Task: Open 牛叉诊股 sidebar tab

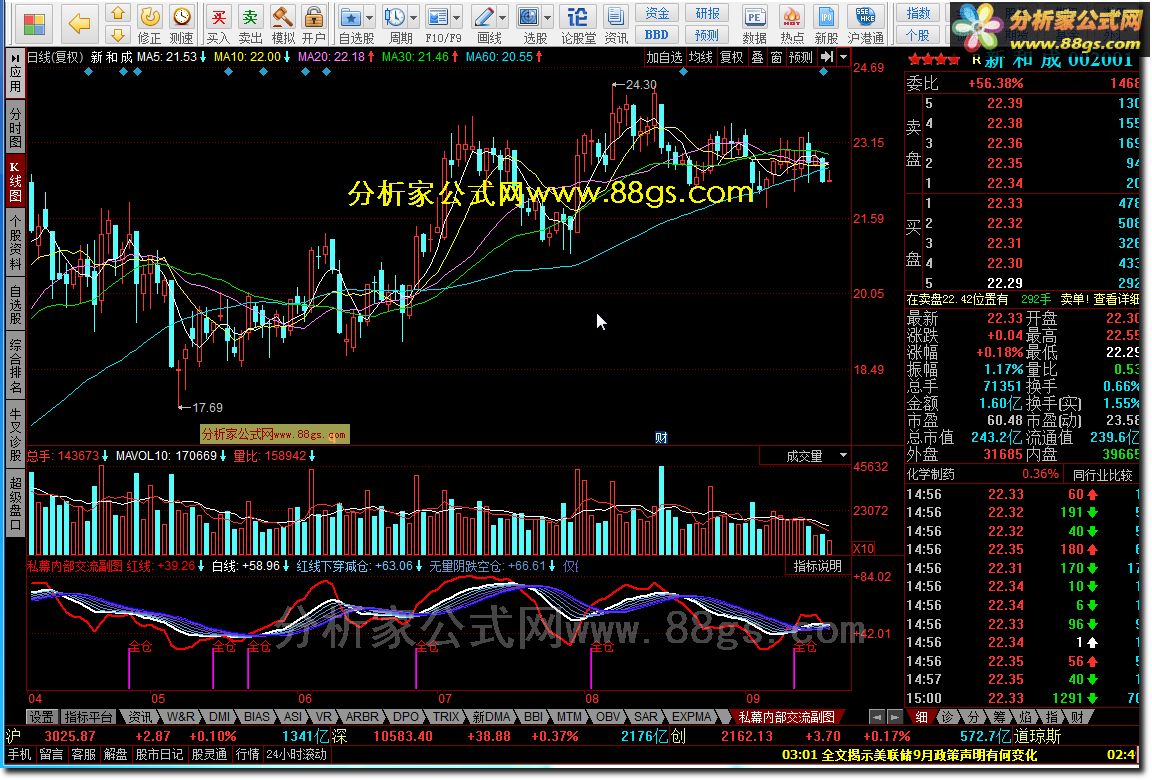Action: click(x=15, y=435)
